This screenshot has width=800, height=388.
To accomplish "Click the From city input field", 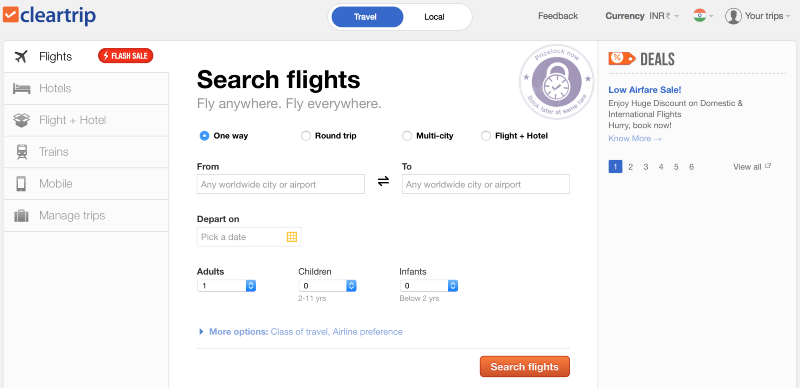I will (281, 184).
